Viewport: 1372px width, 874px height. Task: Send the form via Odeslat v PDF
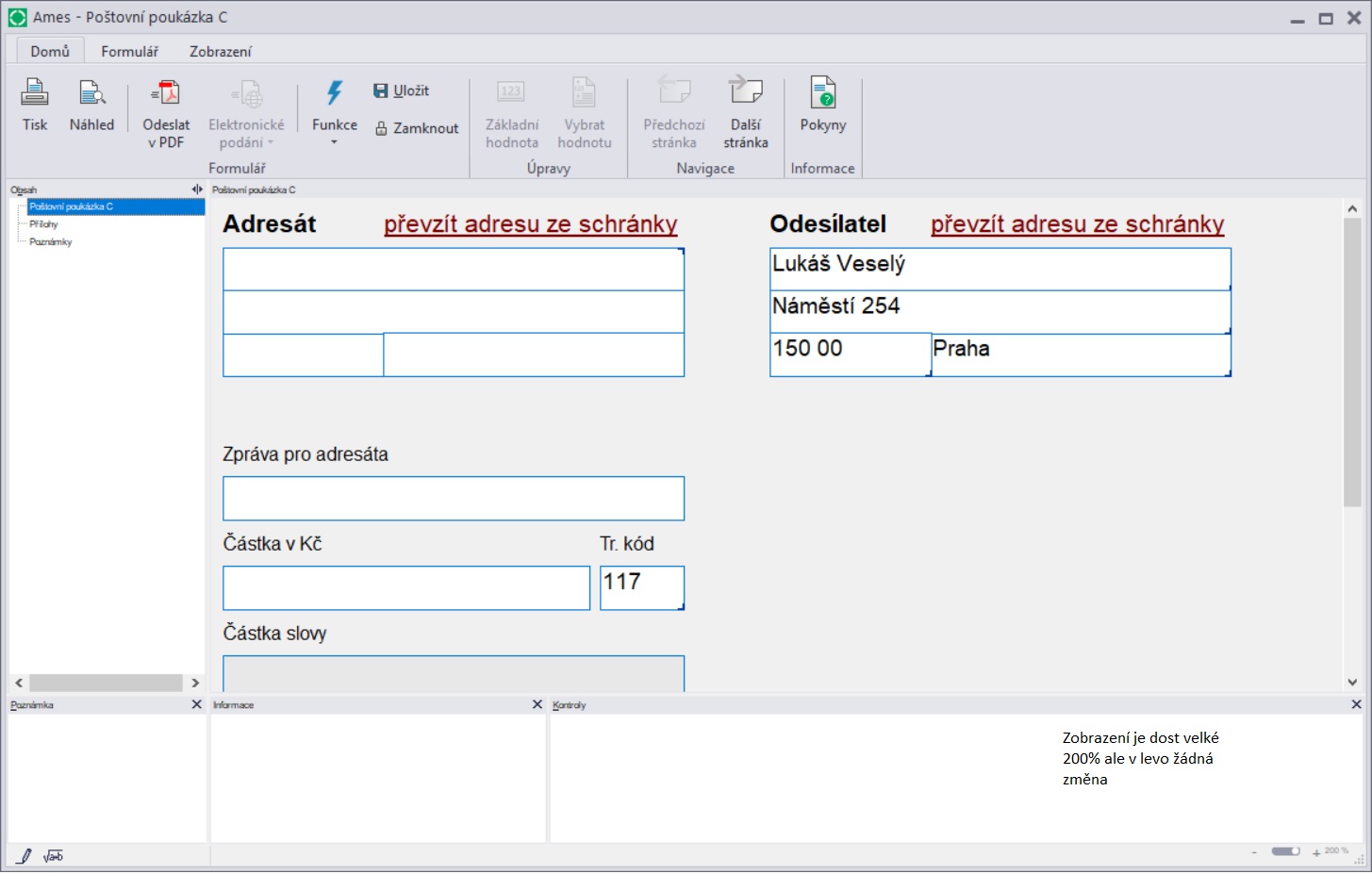click(x=166, y=113)
